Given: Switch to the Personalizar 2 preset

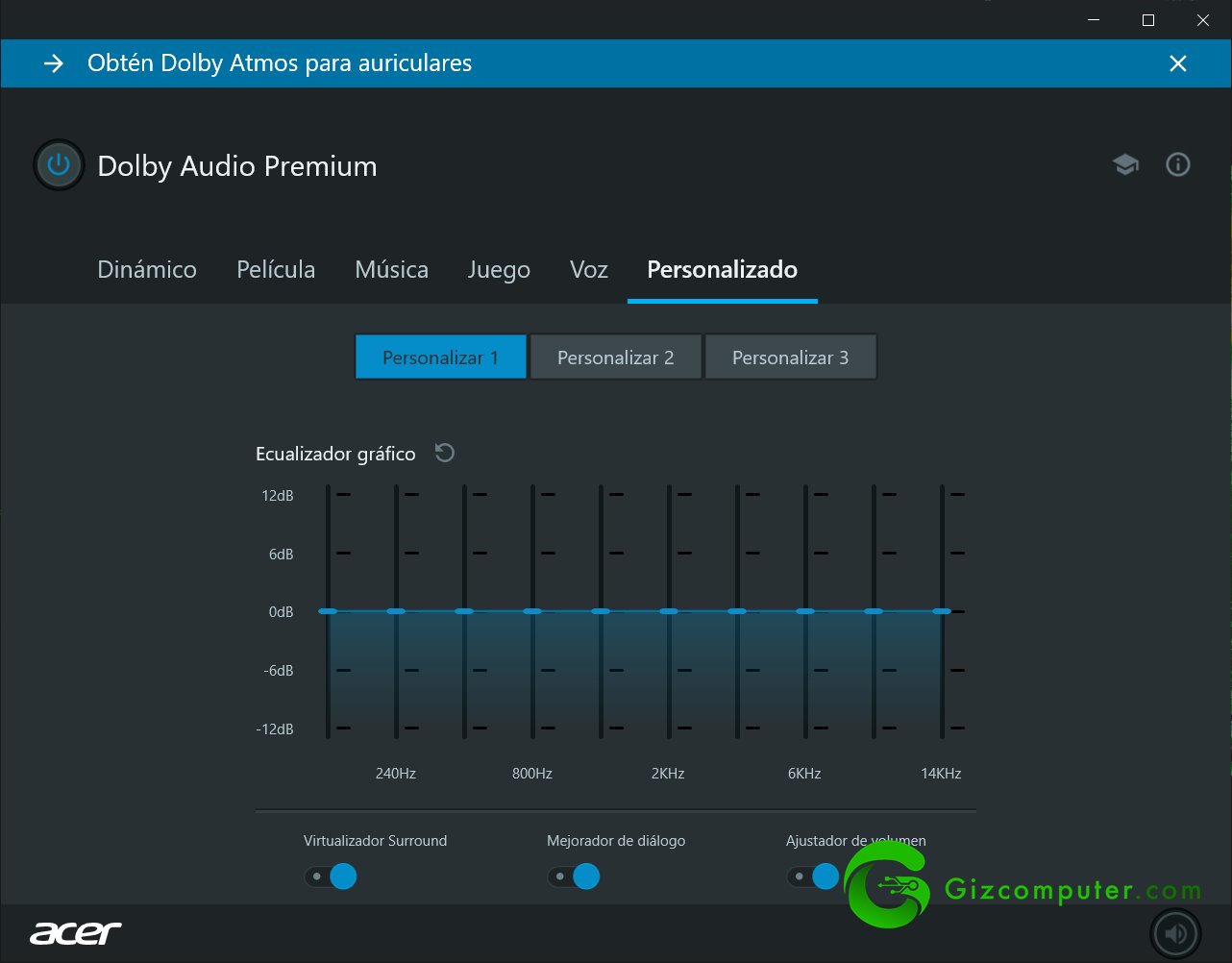Looking at the screenshot, I should click(616, 357).
